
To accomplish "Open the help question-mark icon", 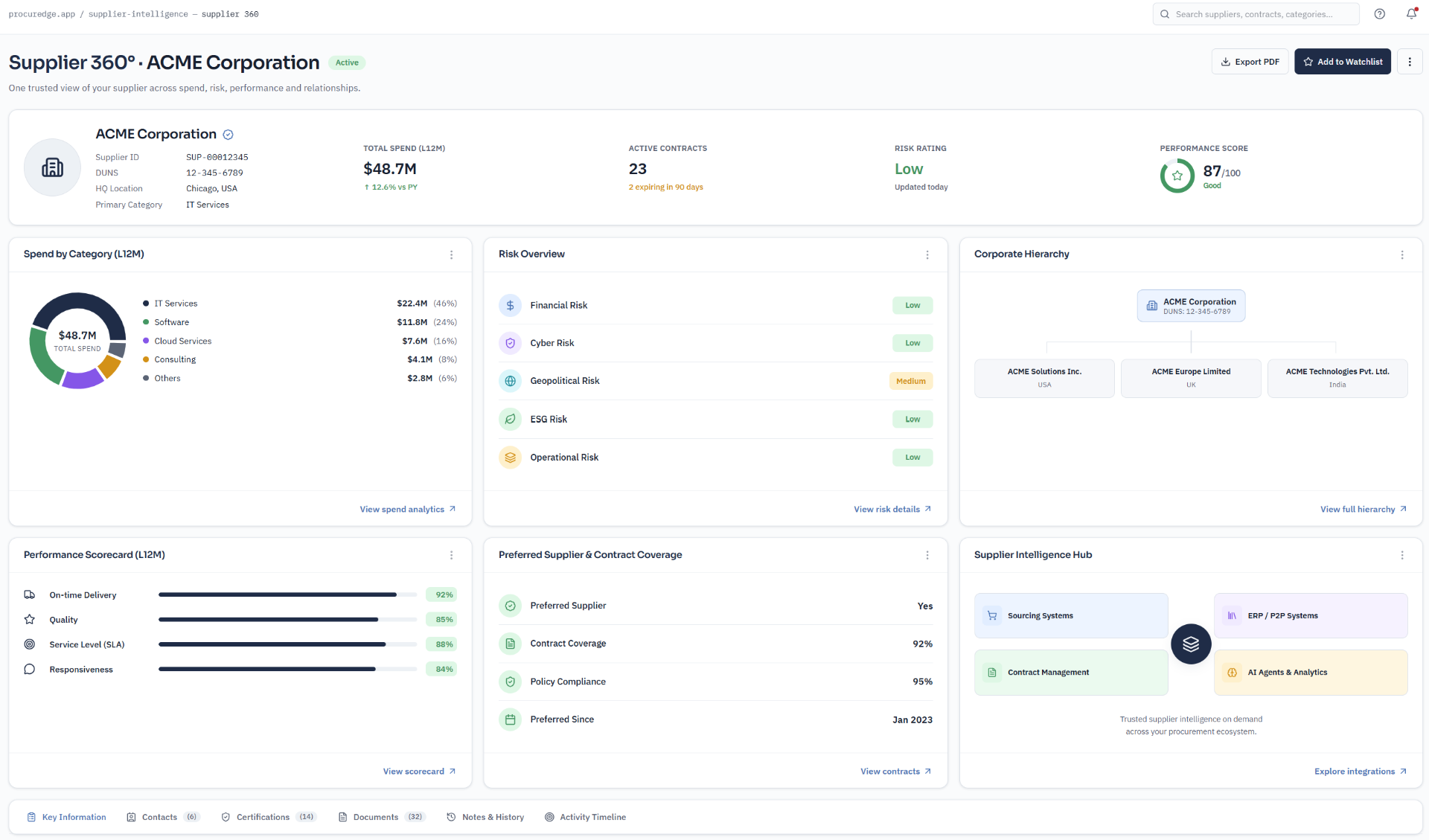I will click(1379, 14).
